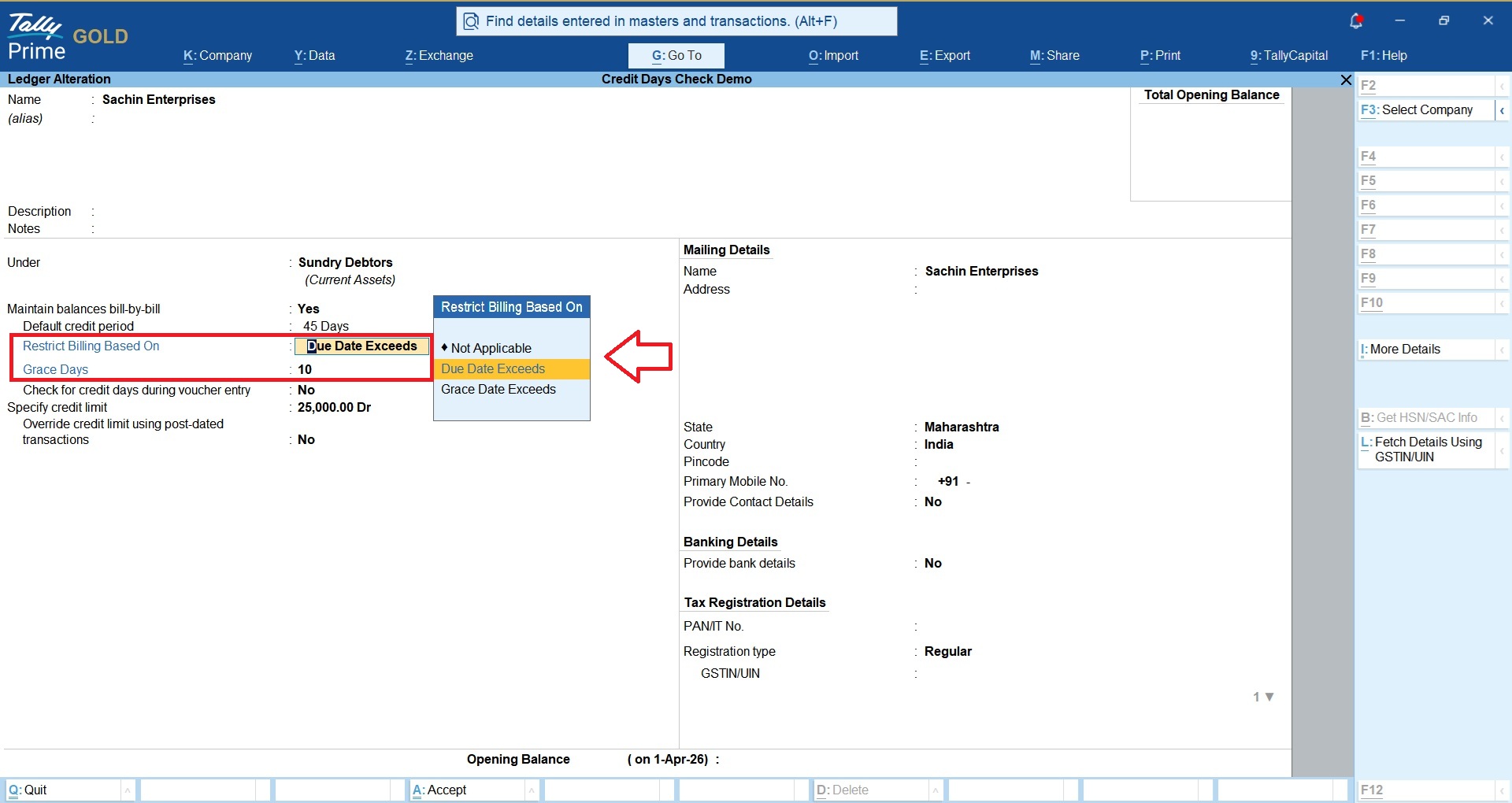
Task: Click the Restrict Billing Based On popup header
Action: tap(512, 307)
